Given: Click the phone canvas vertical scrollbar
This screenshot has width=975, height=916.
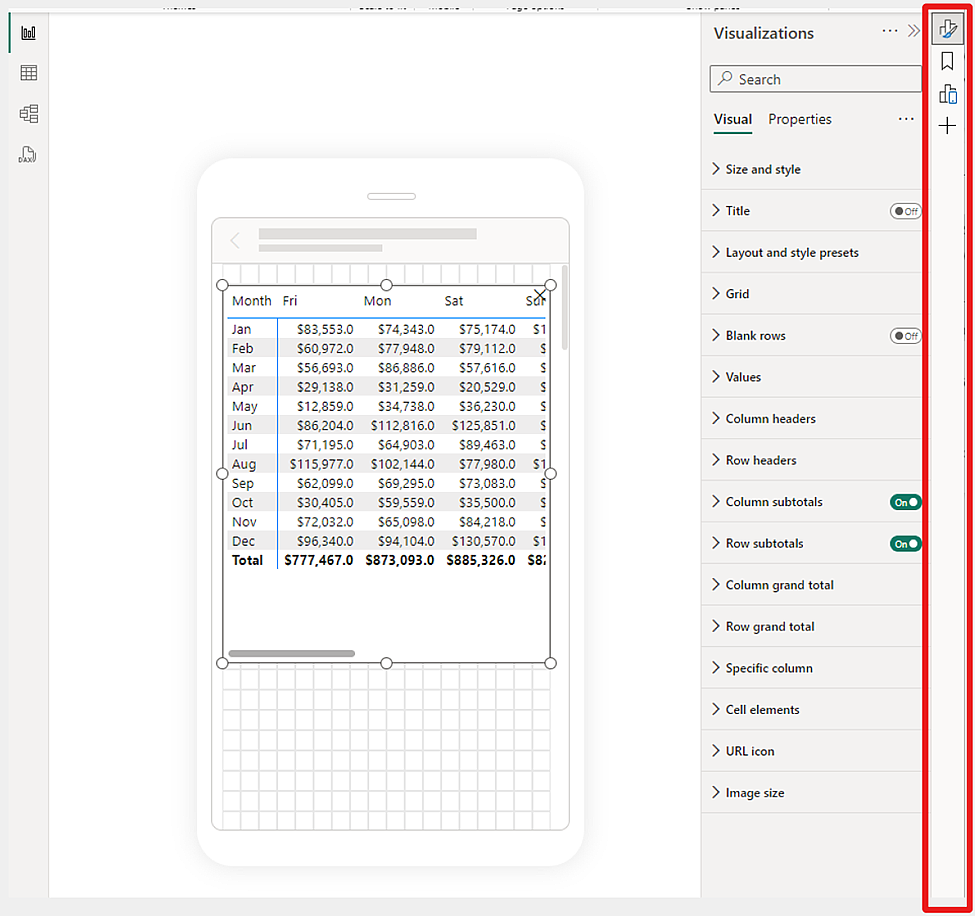Looking at the screenshot, I should (x=565, y=308).
